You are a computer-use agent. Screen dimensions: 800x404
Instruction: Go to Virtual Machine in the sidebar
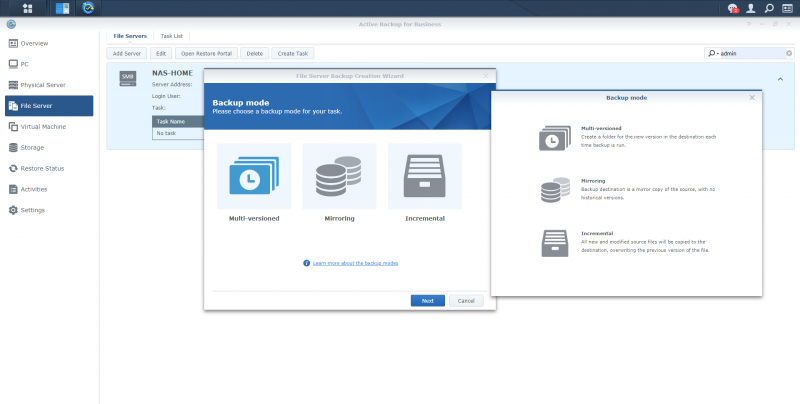click(x=49, y=127)
